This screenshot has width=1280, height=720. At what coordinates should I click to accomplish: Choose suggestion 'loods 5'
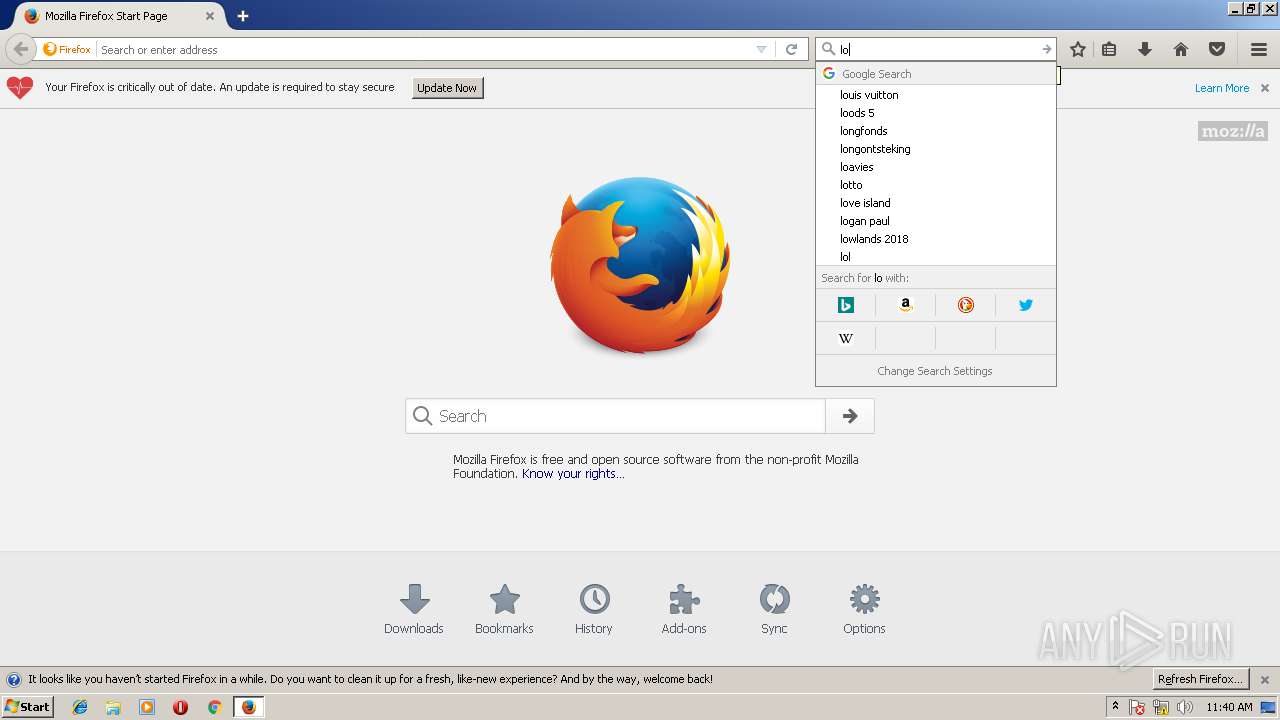tap(936, 113)
